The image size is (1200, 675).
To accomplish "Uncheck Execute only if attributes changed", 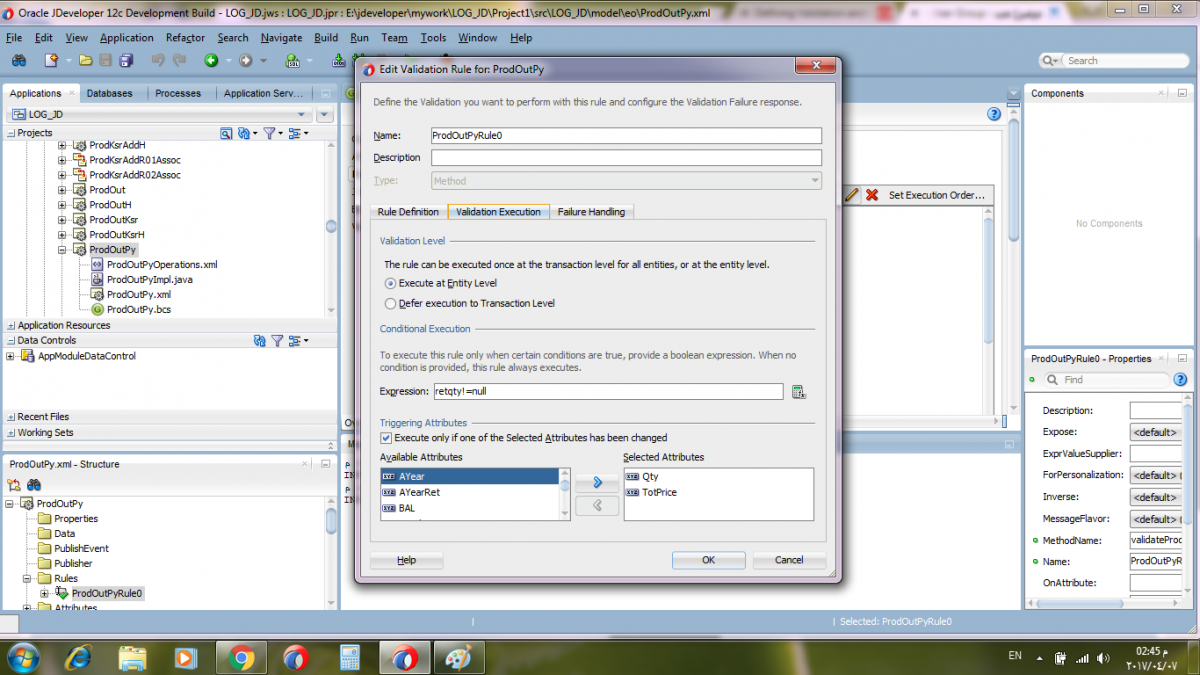I will click(386, 438).
